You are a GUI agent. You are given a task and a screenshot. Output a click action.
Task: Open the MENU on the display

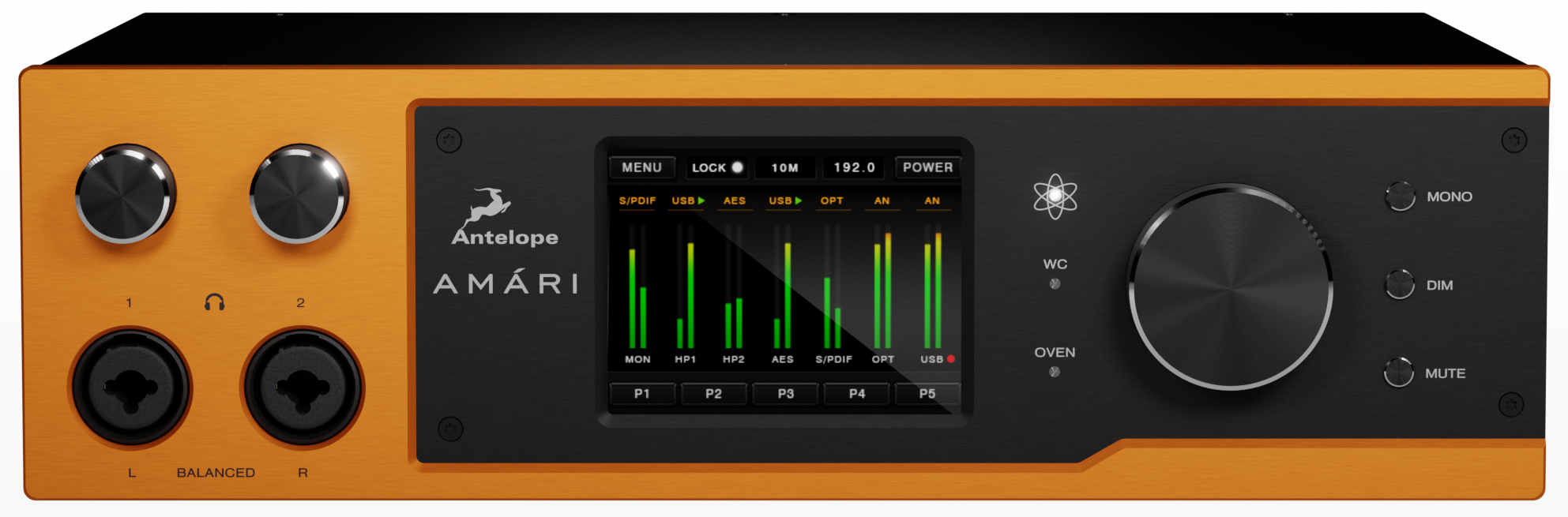point(641,167)
